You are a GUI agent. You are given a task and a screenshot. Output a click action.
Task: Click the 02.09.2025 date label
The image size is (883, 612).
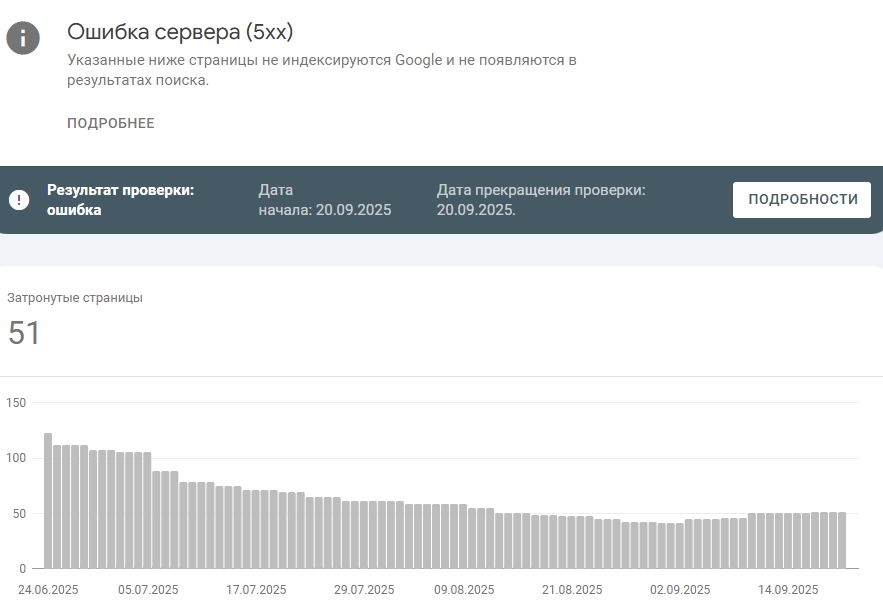(x=680, y=589)
